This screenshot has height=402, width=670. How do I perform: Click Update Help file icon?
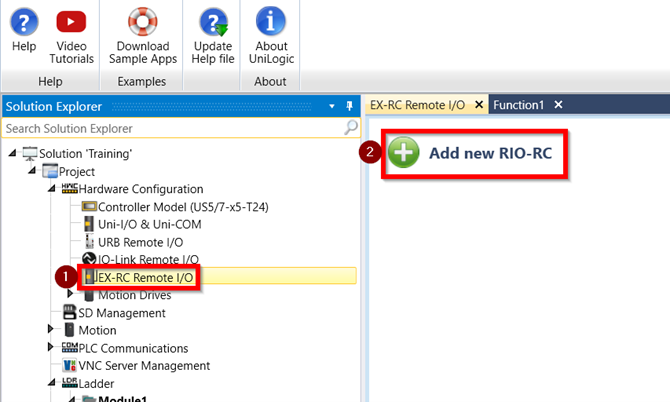coord(213,22)
